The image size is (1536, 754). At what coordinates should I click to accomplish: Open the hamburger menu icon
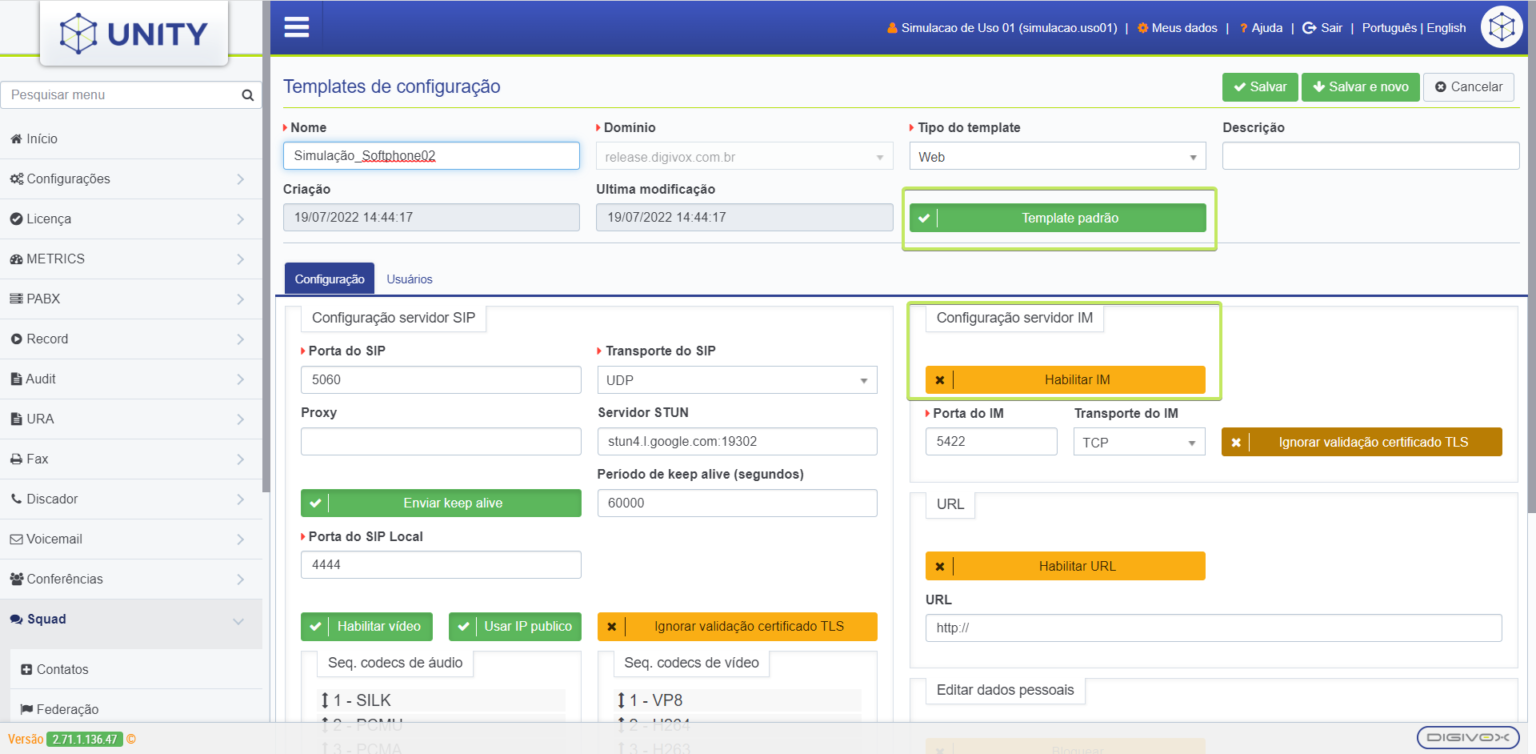tap(296, 27)
